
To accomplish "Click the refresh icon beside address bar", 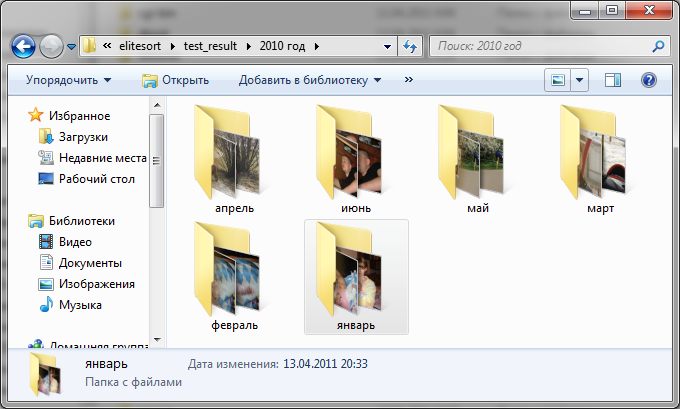I will tap(409, 46).
